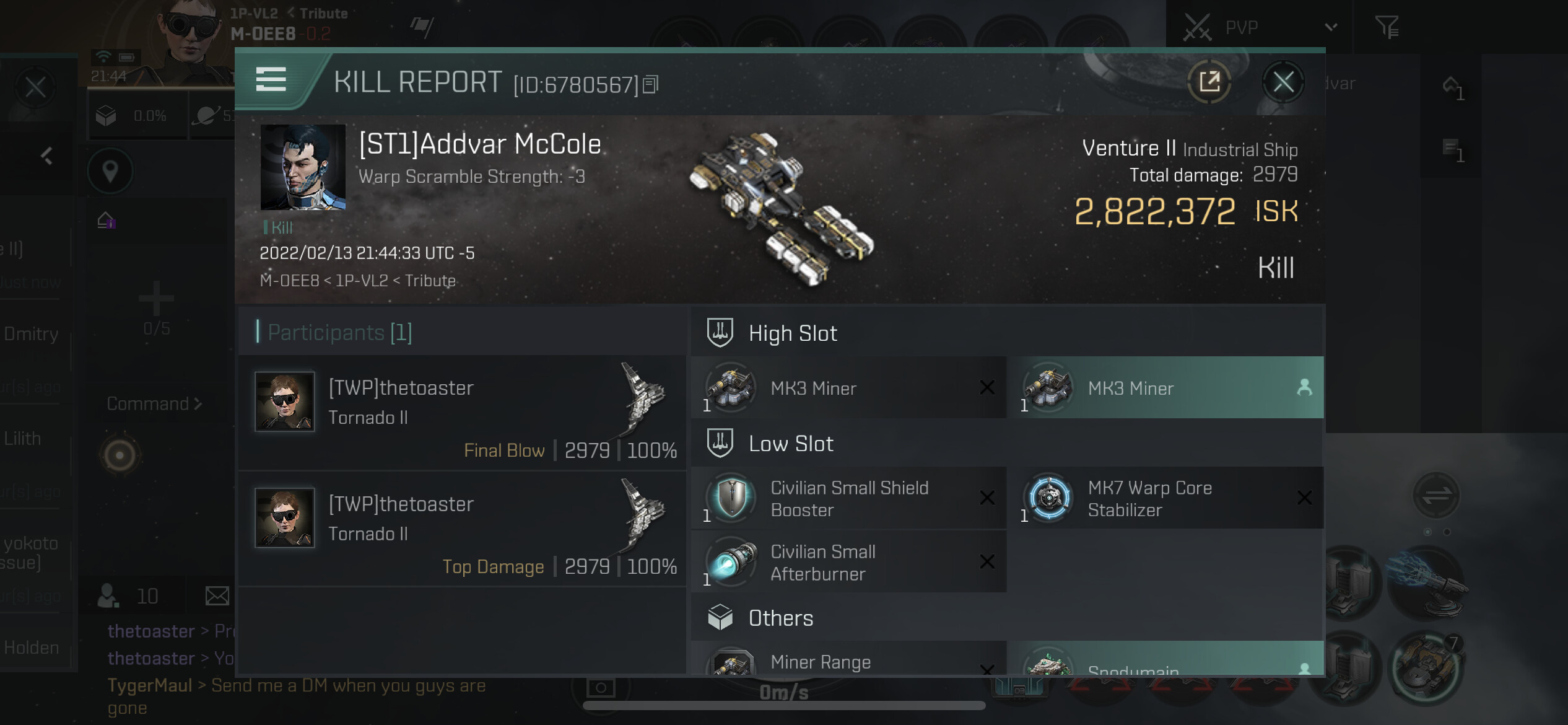
Task: Open the location pin button
Action: (x=110, y=170)
